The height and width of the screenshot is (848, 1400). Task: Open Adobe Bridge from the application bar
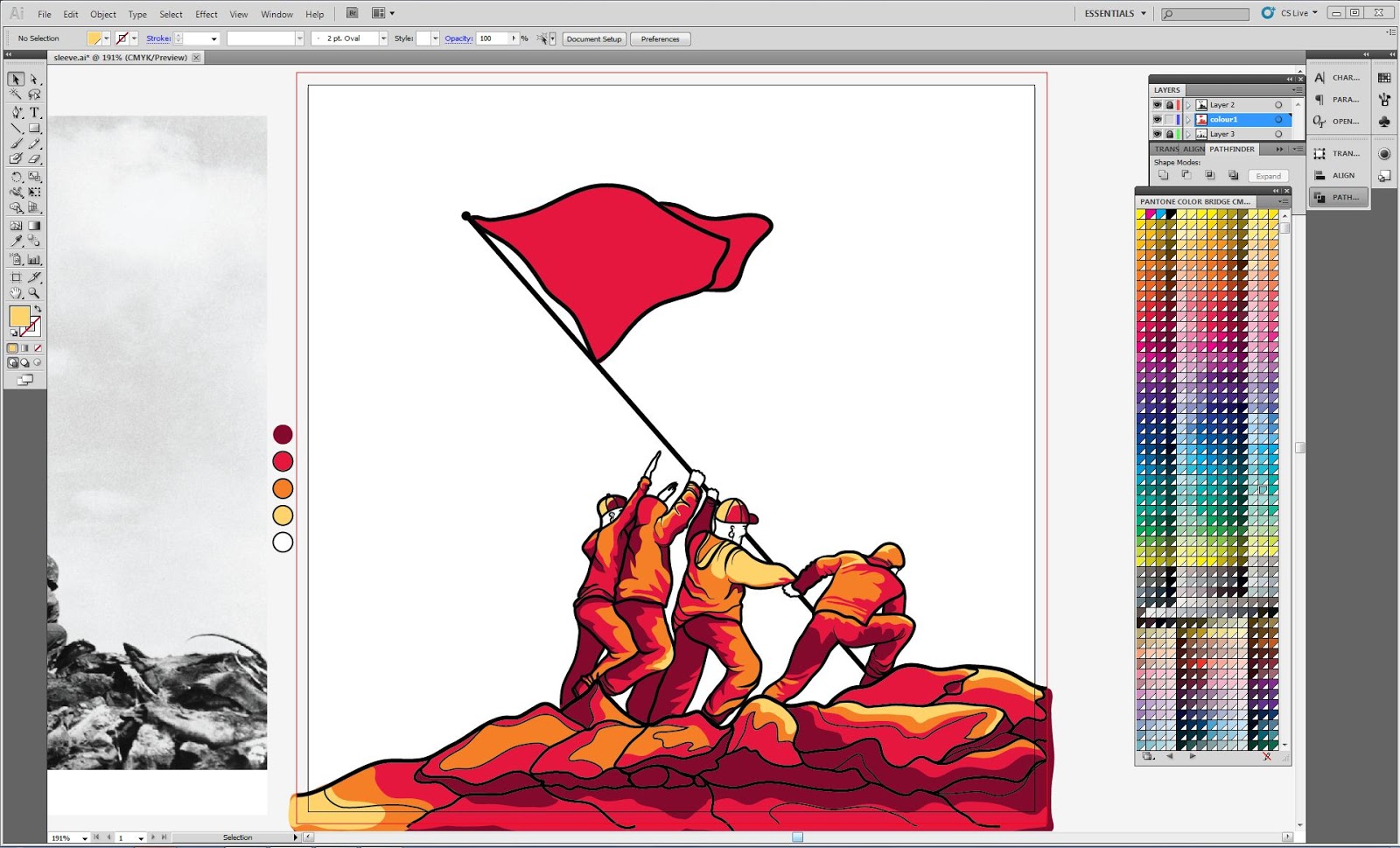coord(352,13)
